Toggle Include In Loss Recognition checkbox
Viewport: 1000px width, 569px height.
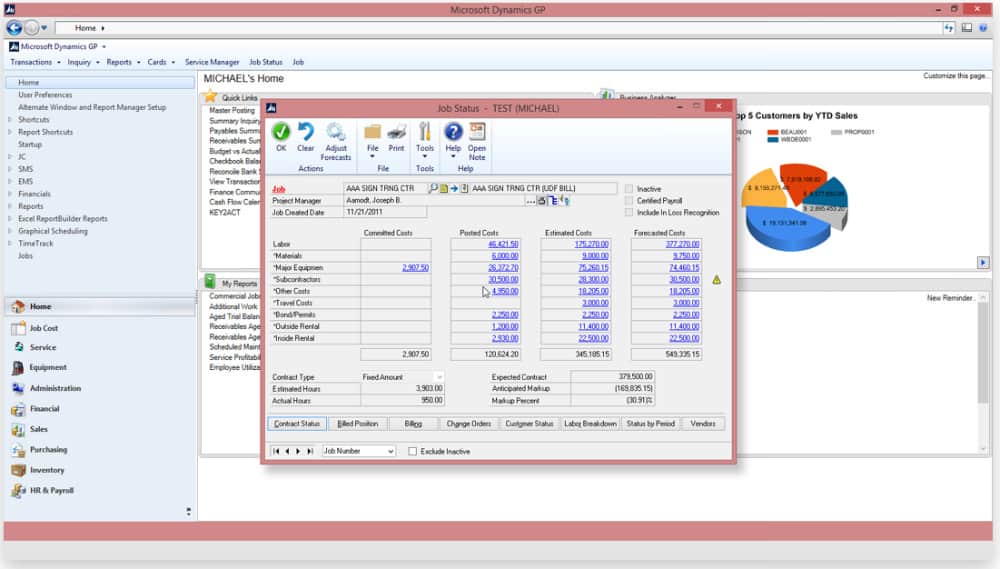629,212
